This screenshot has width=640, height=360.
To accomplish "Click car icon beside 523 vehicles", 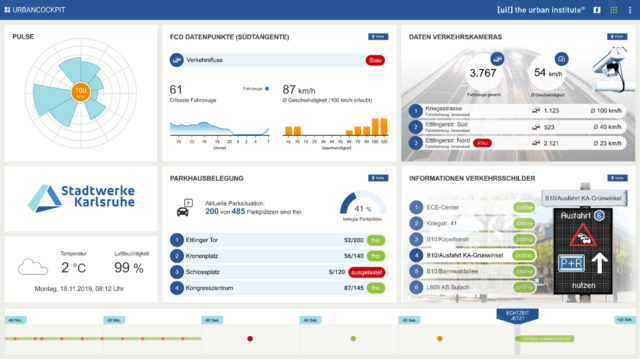I will pos(536,127).
